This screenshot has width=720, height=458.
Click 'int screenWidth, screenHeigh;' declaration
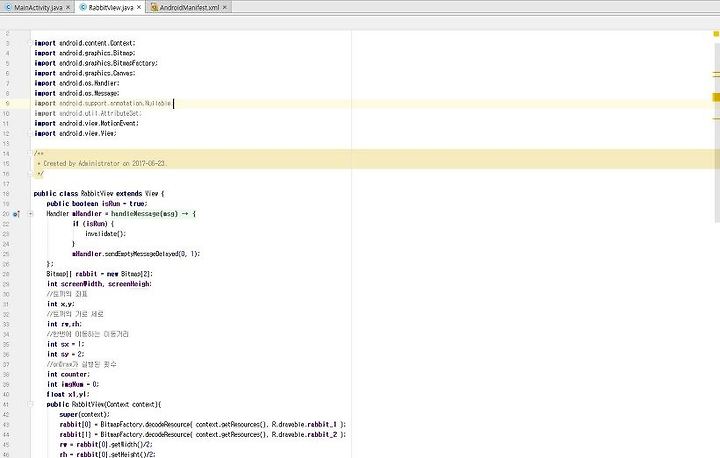click(99, 284)
